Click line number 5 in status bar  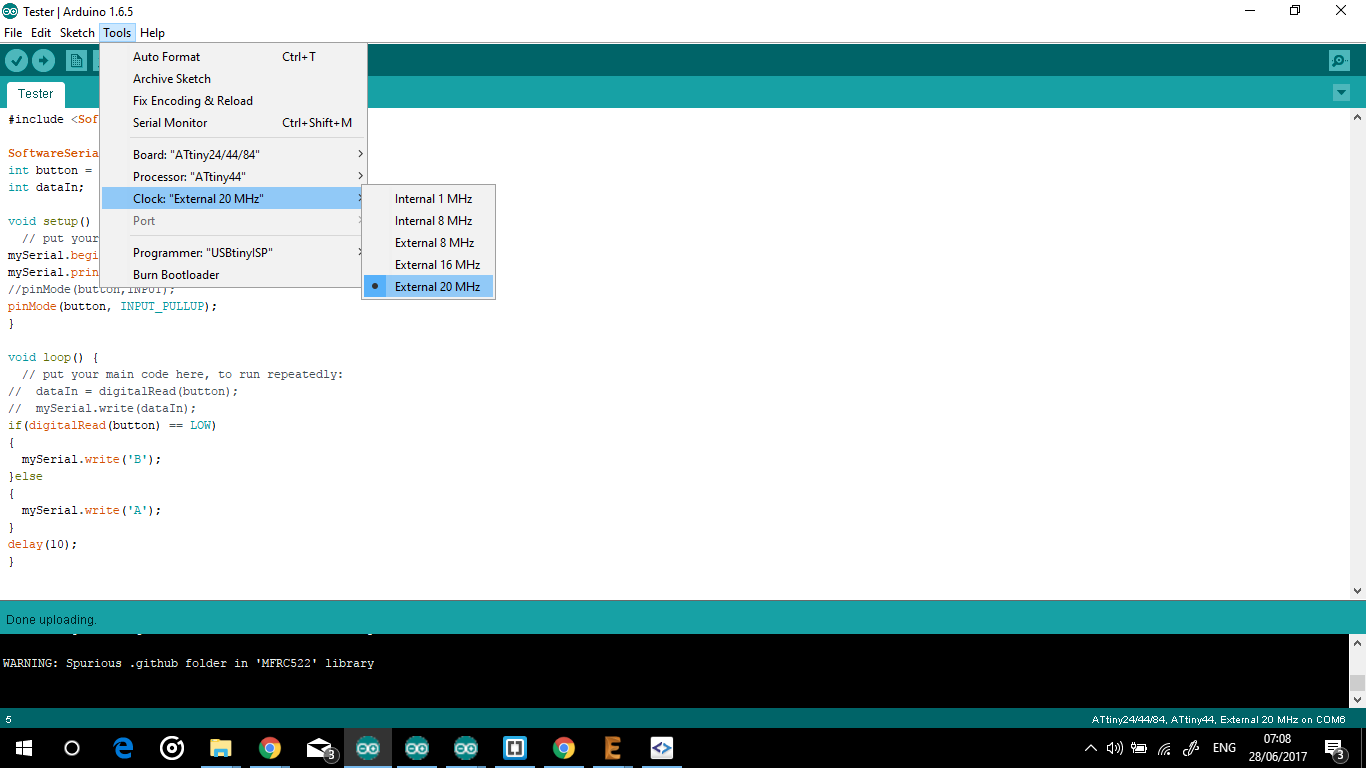pyautogui.click(x=8, y=720)
